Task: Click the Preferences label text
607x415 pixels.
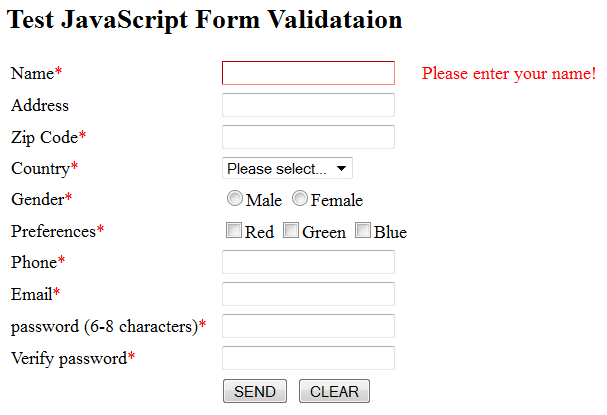Action: (x=53, y=231)
